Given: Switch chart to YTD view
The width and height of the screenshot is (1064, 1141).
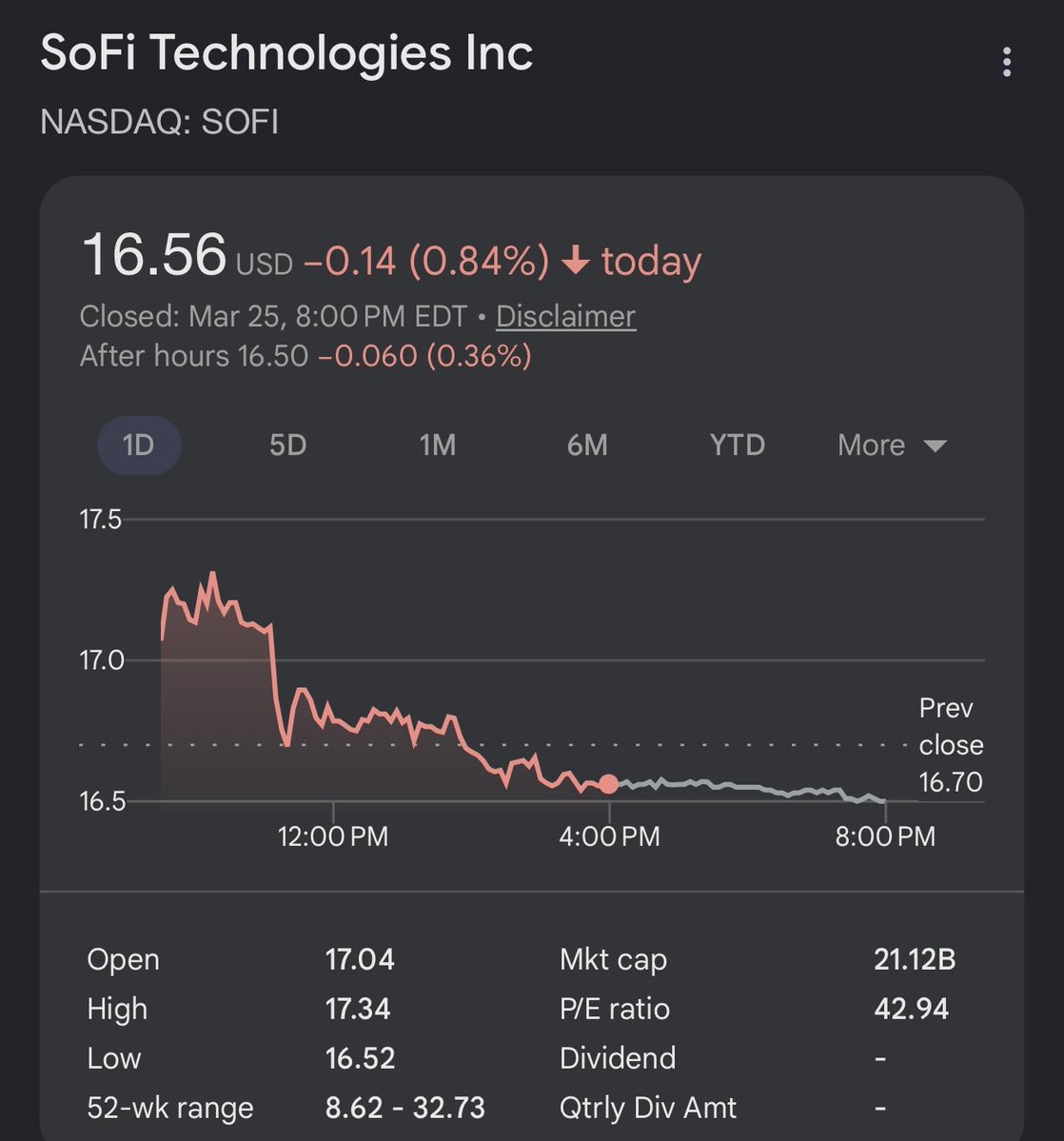Looking at the screenshot, I should 738,444.
